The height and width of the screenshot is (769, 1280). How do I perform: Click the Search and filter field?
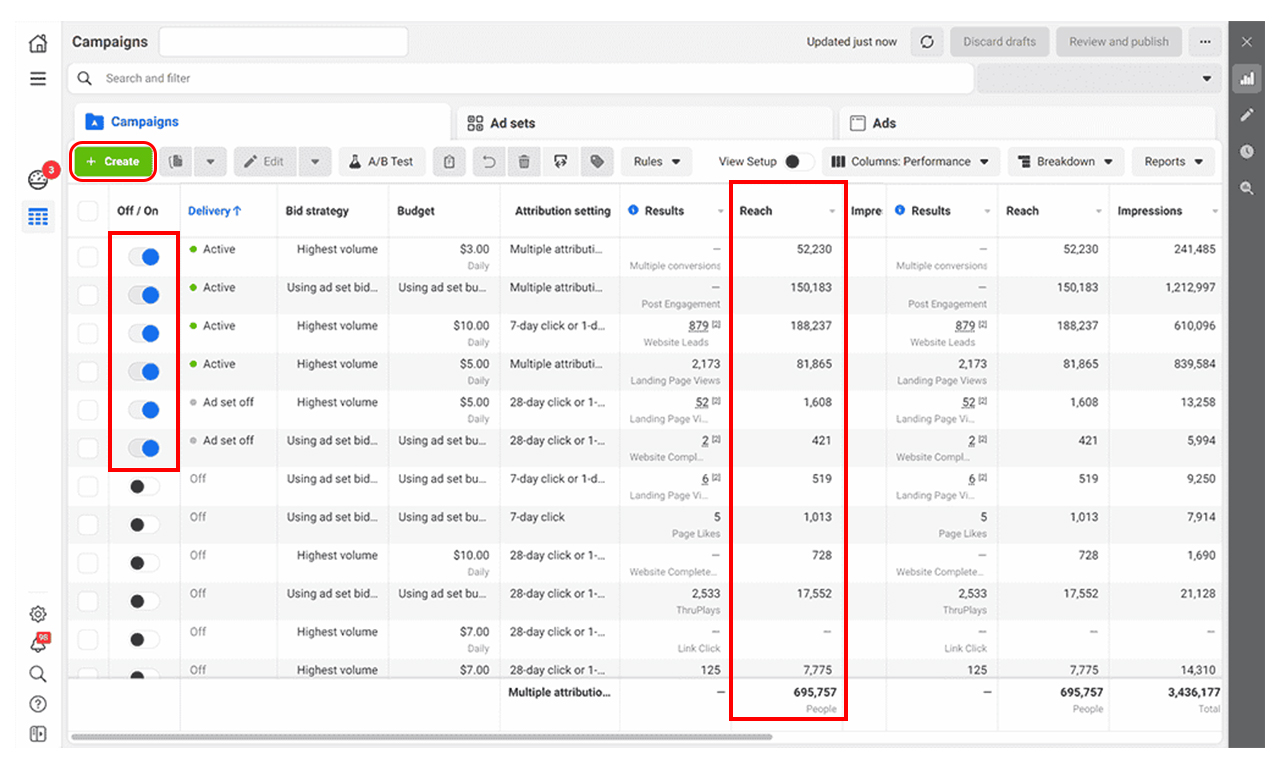coord(520,78)
